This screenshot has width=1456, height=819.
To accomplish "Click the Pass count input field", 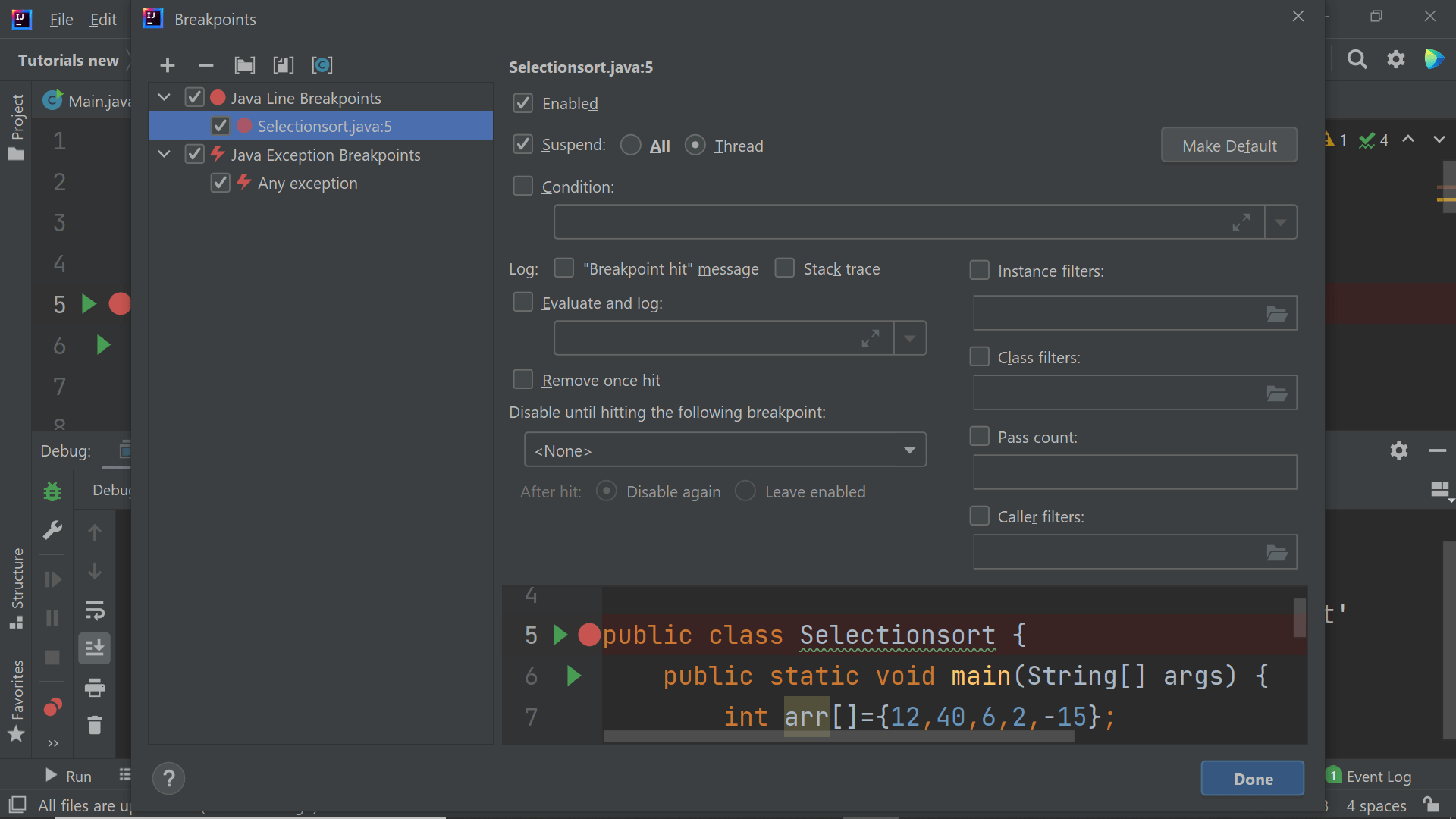I will pos(1134,472).
